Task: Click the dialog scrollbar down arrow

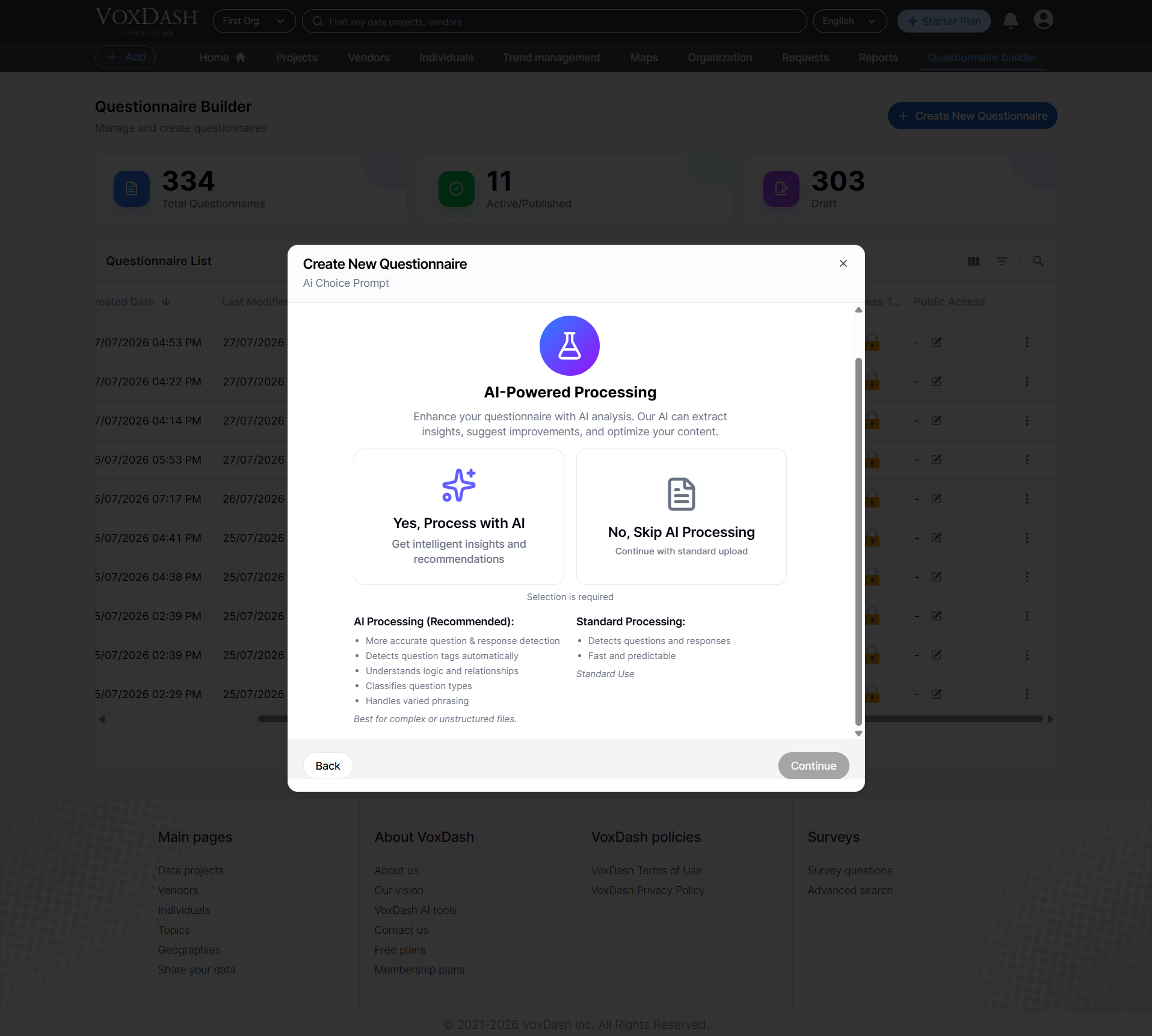Action: [858, 733]
